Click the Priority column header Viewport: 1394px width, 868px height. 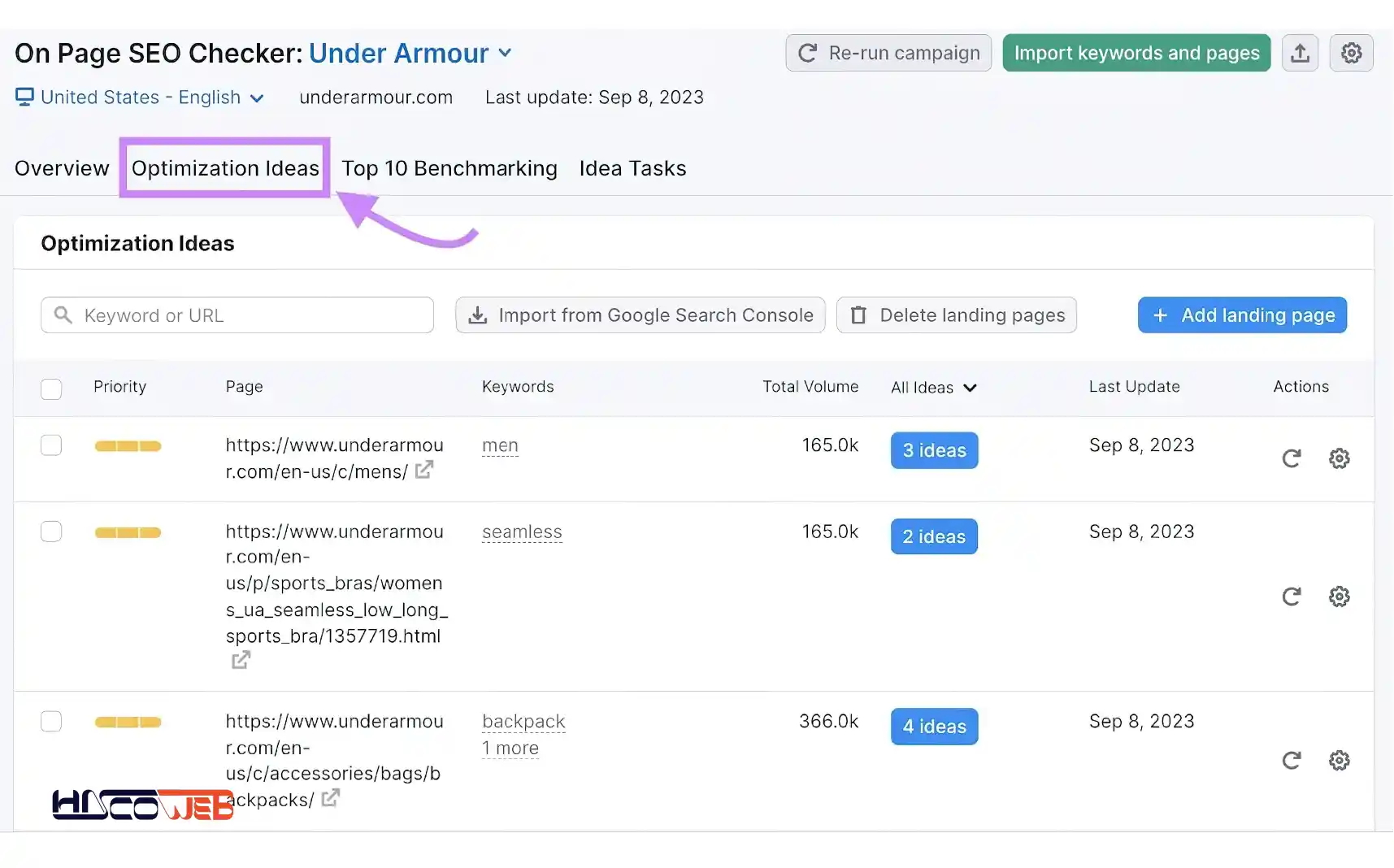pos(119,387)
